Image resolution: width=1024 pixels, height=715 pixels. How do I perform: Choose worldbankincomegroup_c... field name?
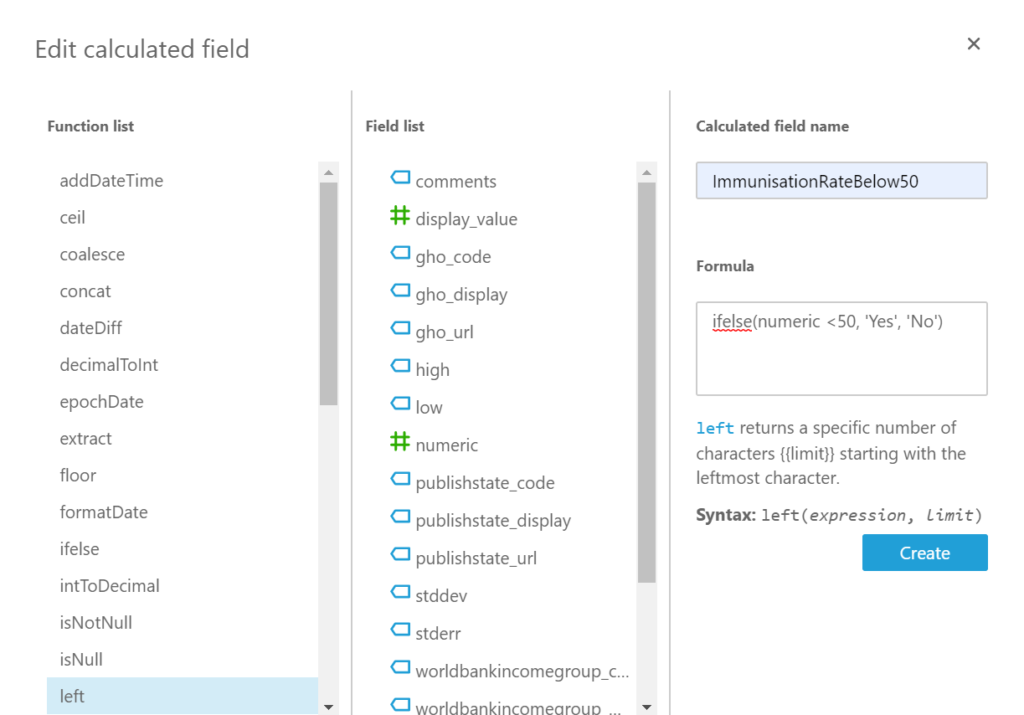[522, 671]
